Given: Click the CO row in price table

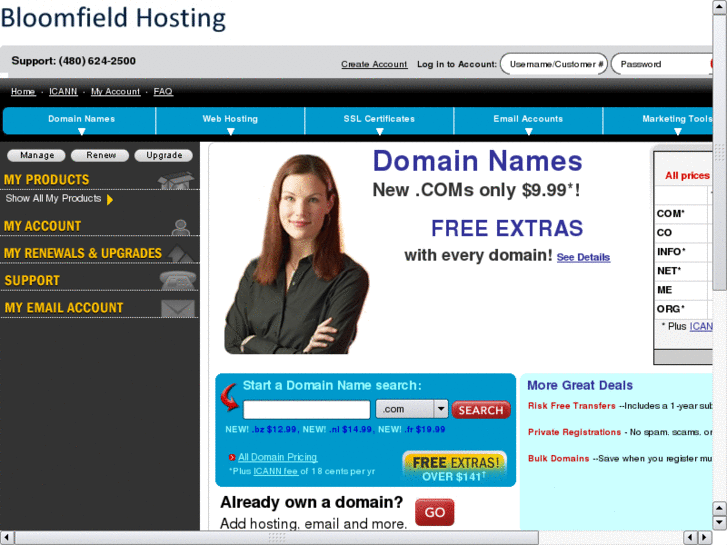Looking at the screenshot, I should pyautogui.click(x=683, y=233).
